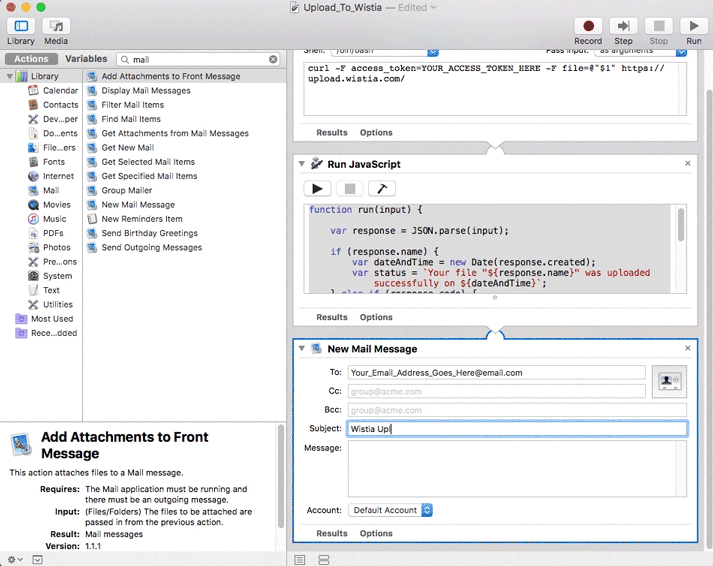Toggle the description pane visibility button

coord(38,559)
